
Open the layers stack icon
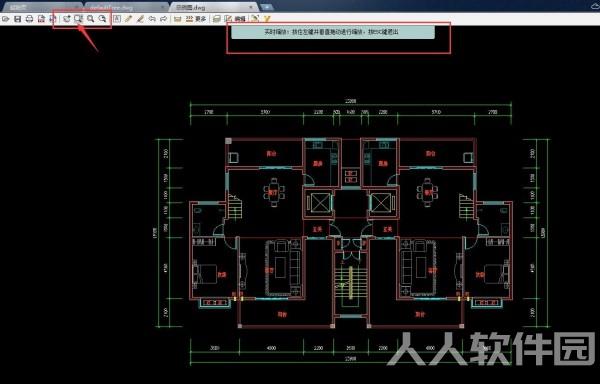tap(217, 19)
